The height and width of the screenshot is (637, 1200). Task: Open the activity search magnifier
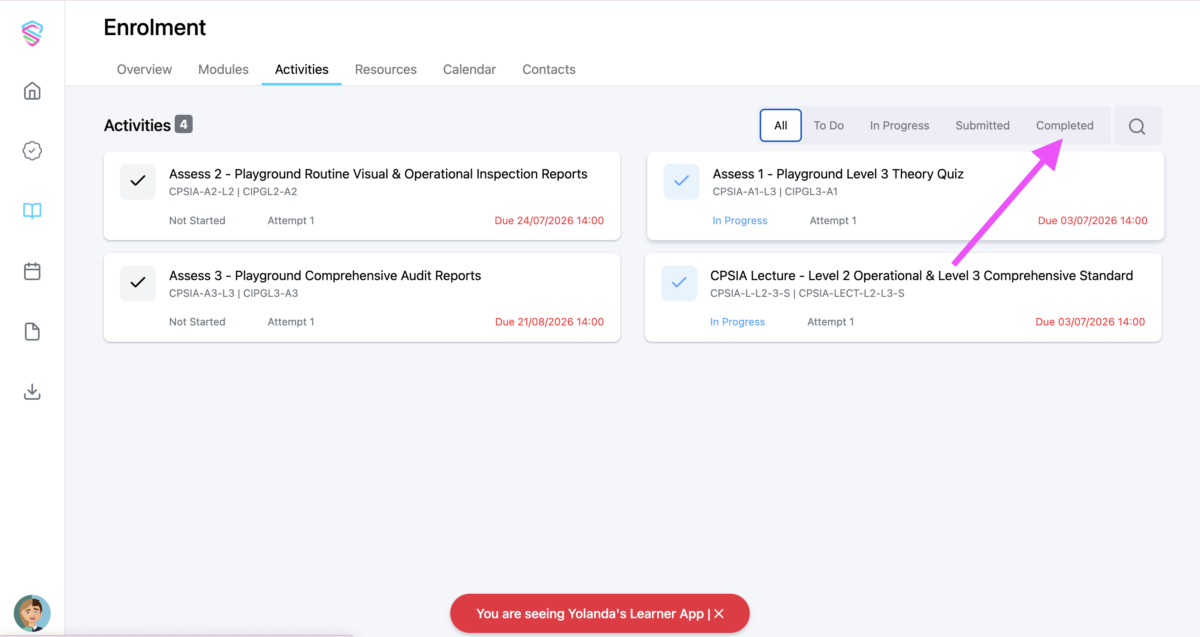1137,126
